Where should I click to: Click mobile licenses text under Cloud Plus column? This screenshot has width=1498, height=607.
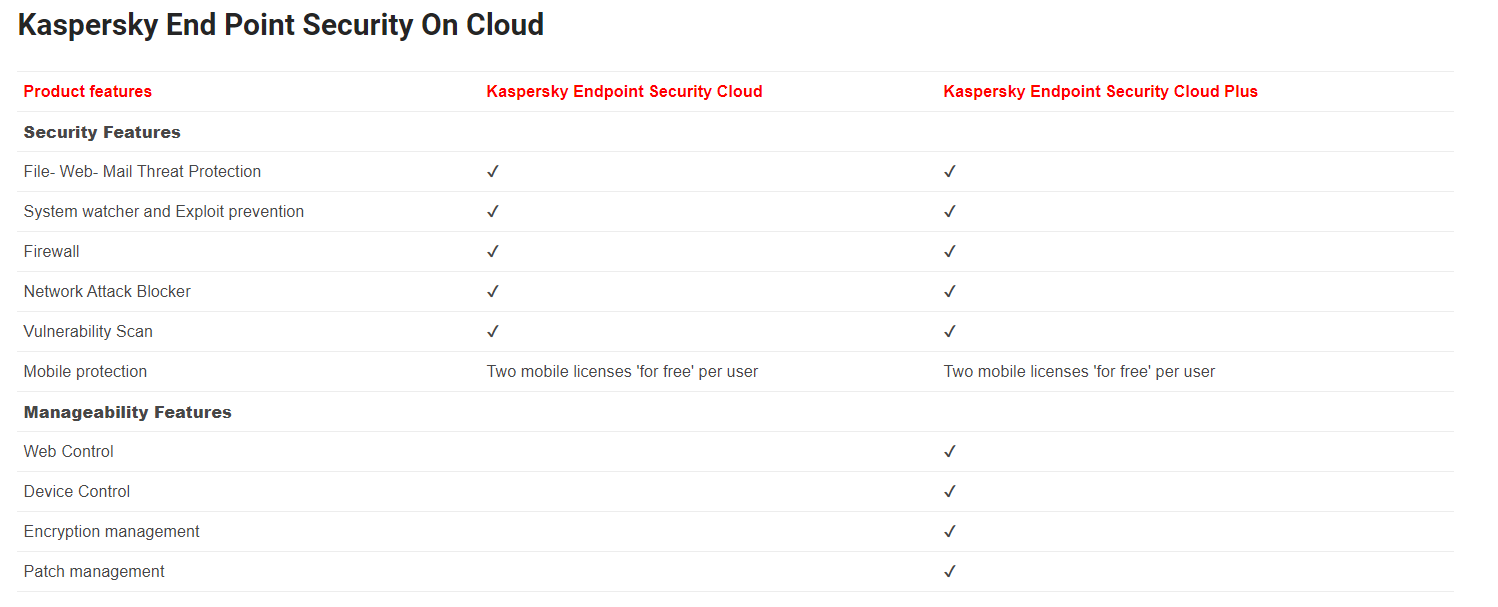point(1079,371)
